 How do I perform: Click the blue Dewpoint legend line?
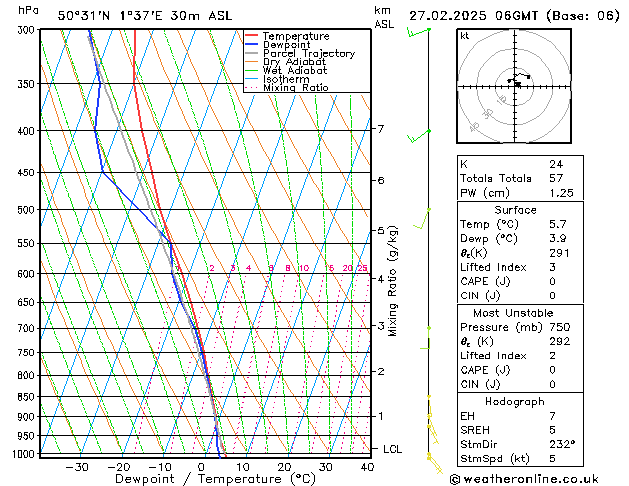click(x=251, y=45)
